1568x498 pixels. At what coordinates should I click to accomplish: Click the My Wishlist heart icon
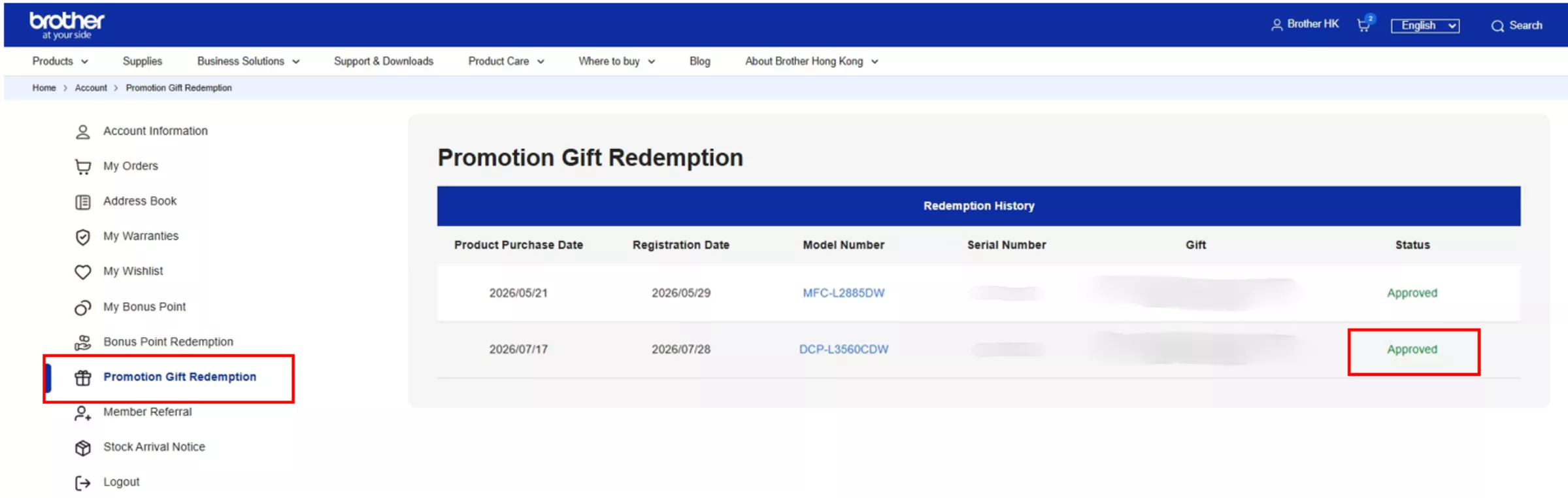coord(83,272)
